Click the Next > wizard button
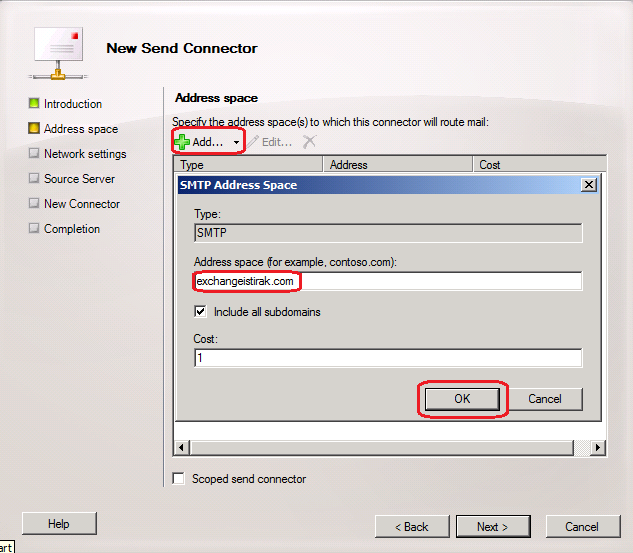633x553 pixels. pyautogui.click(x=493, y=527)
